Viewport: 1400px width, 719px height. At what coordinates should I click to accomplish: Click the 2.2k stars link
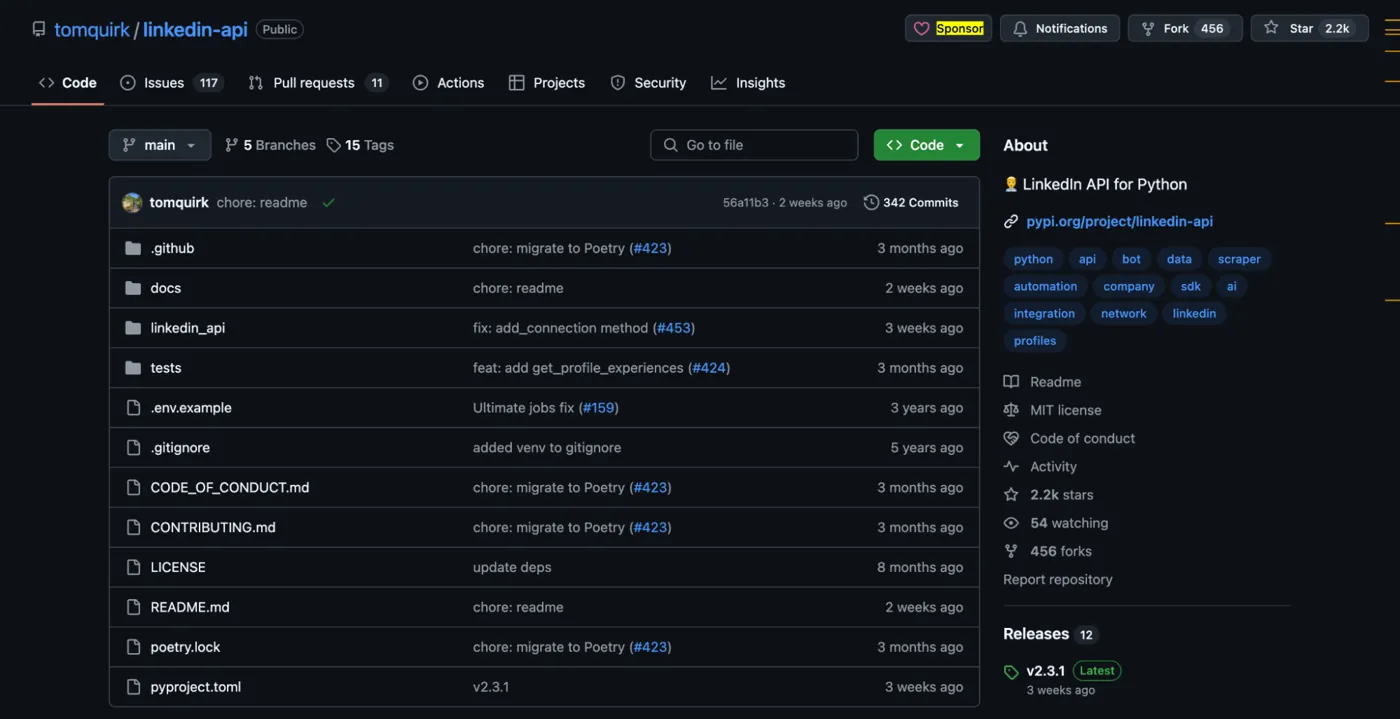point(1062,495)
